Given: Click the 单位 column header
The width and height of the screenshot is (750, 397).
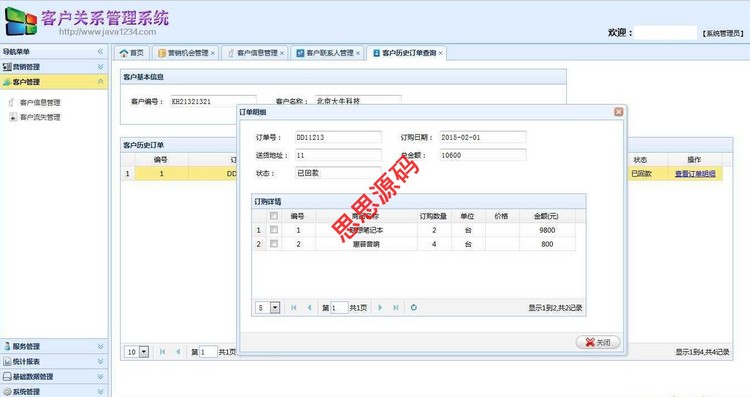Looking at the screenshot, I should [x=467, y=216].
